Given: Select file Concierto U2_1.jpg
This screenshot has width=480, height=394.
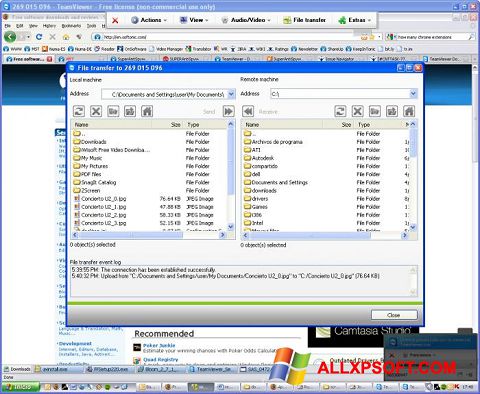Looking at the screenshot, I should (100, 207).
